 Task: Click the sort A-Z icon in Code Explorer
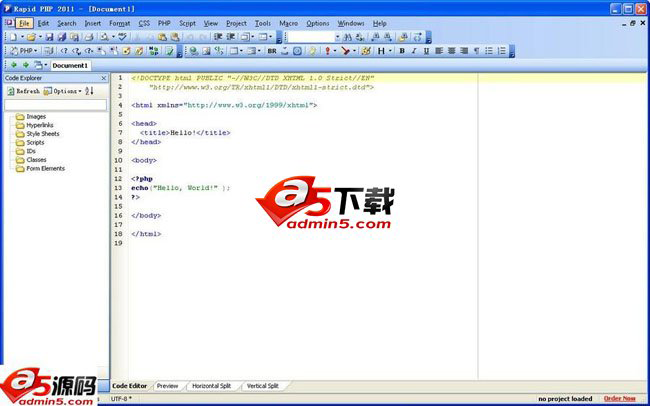[89, 91]
